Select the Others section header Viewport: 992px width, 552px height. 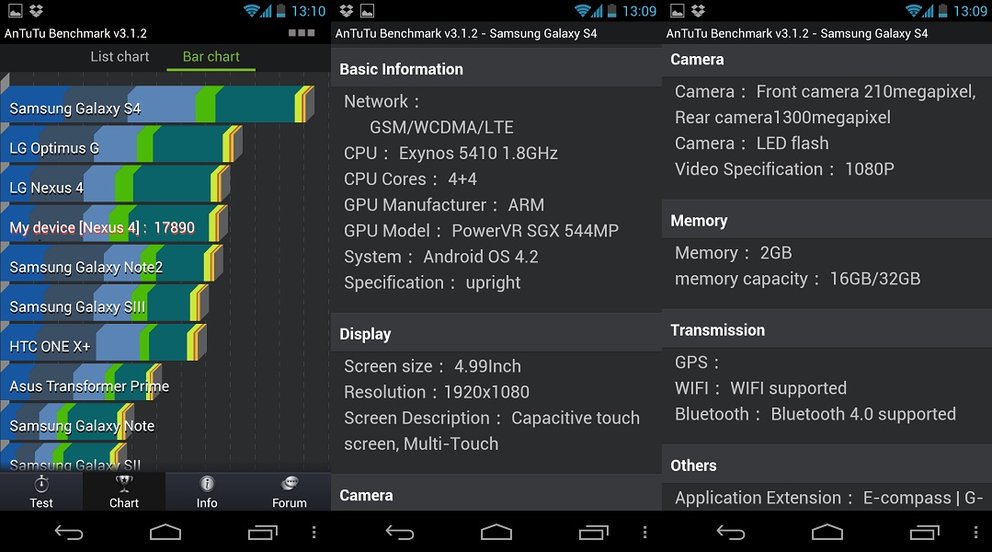click(x=827, y=465)
